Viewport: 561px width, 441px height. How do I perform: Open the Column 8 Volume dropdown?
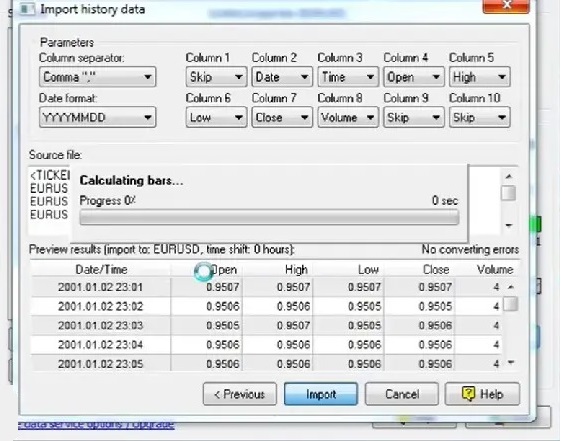348,117
